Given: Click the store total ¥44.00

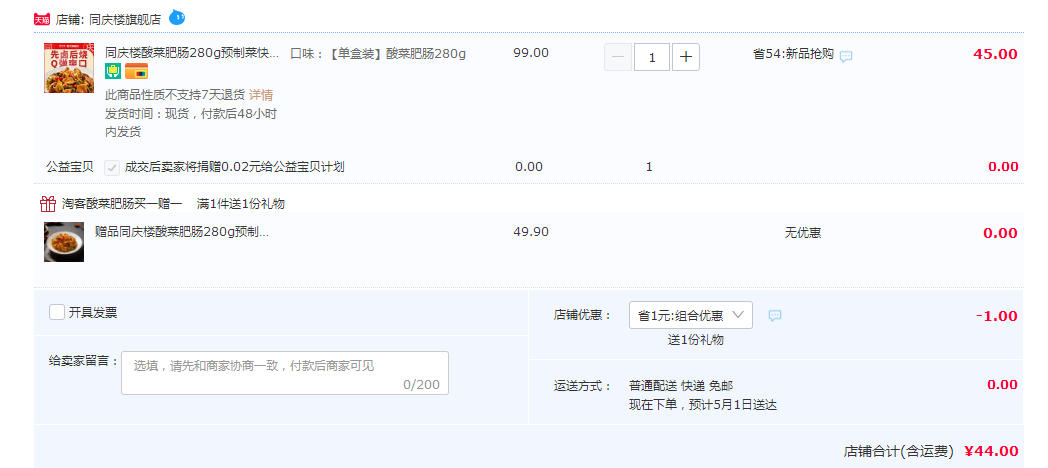Looking at the screenshot, I should pyautogui.click(x=991, y=451).
